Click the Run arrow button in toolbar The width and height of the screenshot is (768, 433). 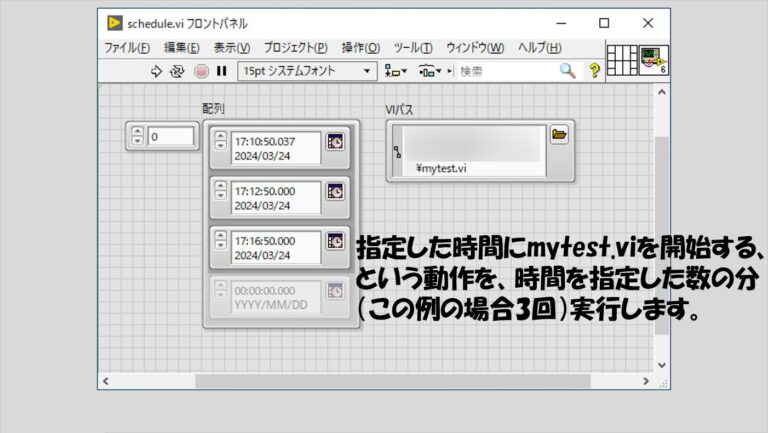pyautogui.click(x=156, y=71)
